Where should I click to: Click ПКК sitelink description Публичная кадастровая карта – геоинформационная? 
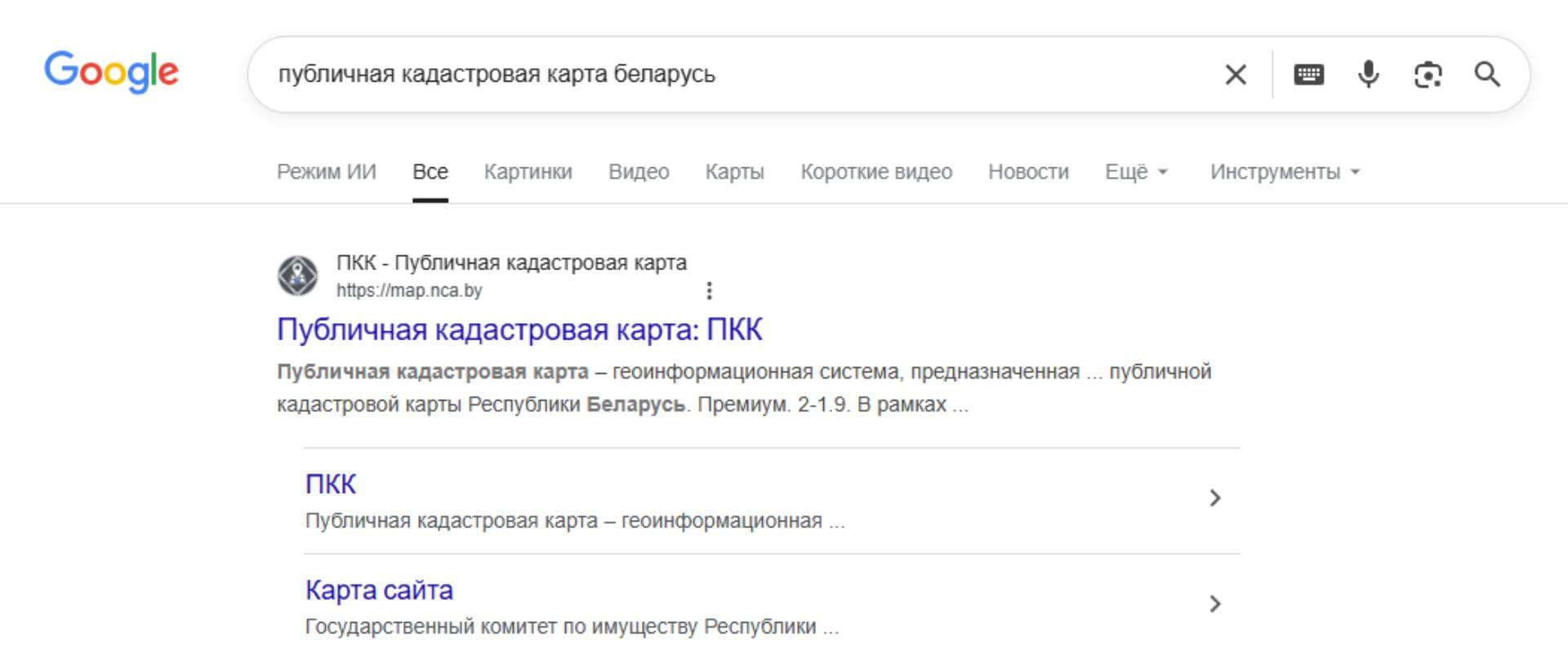[575, 521]
